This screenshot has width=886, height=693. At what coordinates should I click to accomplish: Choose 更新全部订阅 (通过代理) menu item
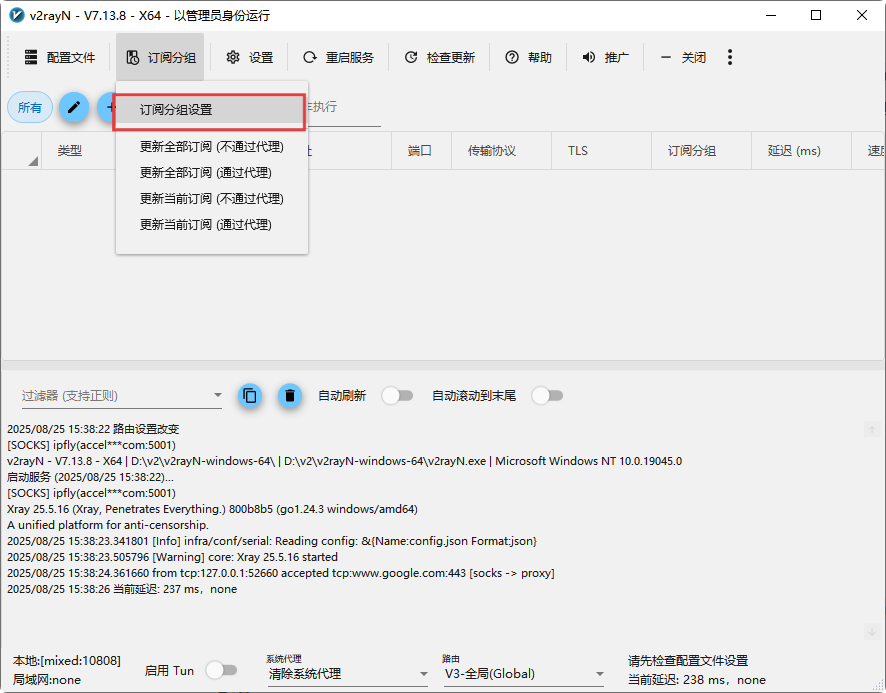(x=206, y=173)
